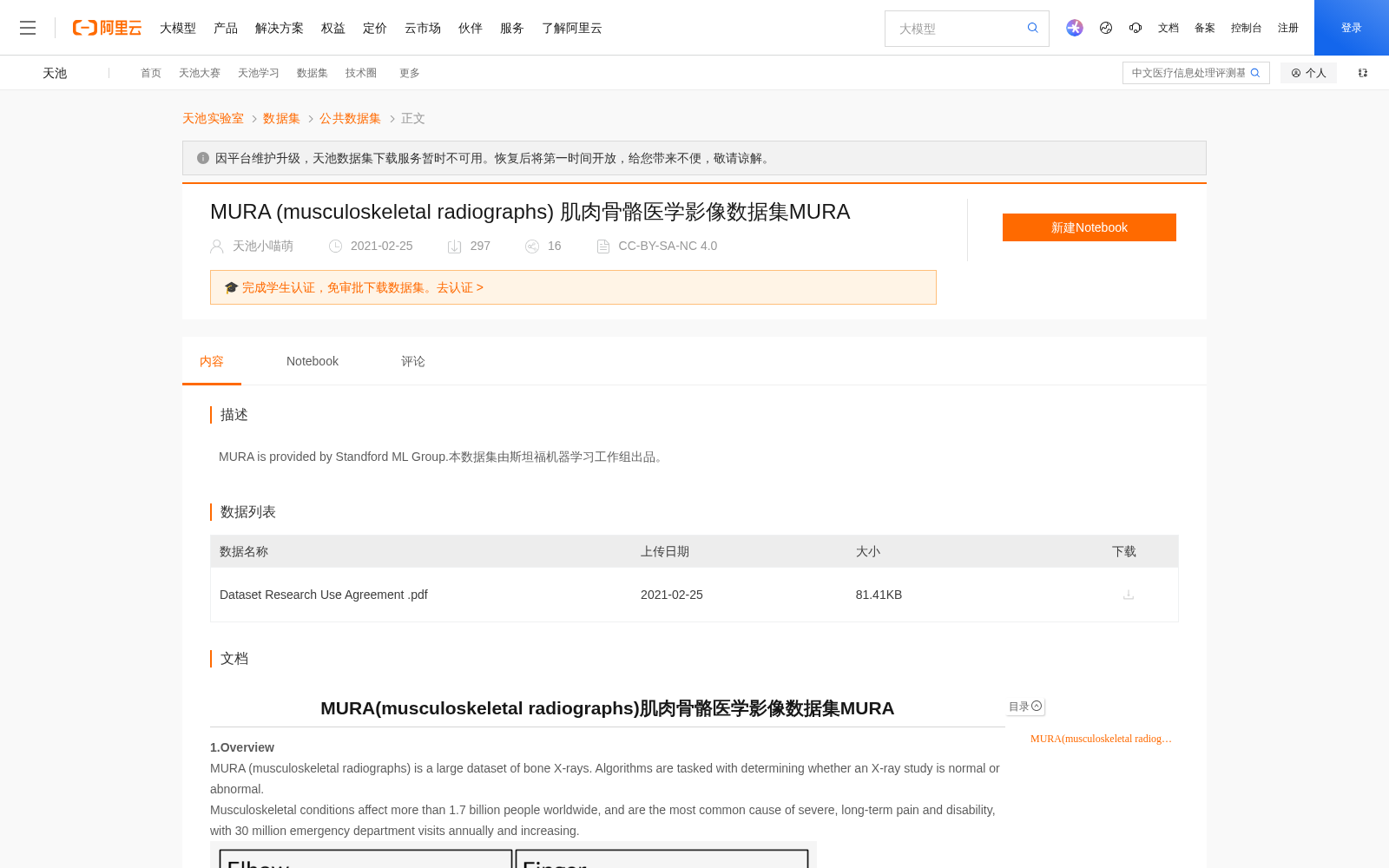Click the 81.41KB size cell
Screen dimensions: 1389x868
879,595
